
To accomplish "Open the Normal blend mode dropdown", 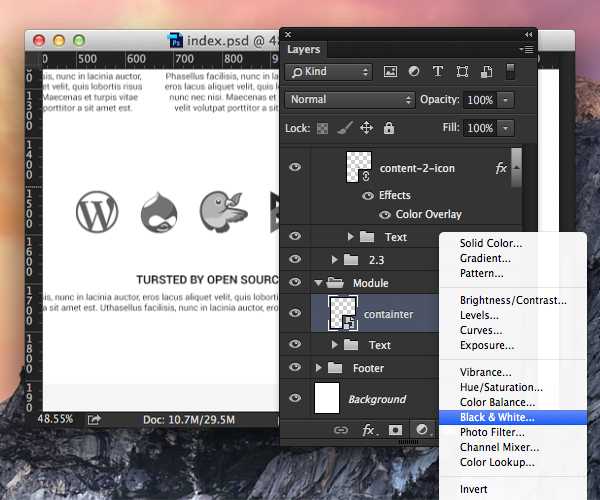I will coord(350,100).
